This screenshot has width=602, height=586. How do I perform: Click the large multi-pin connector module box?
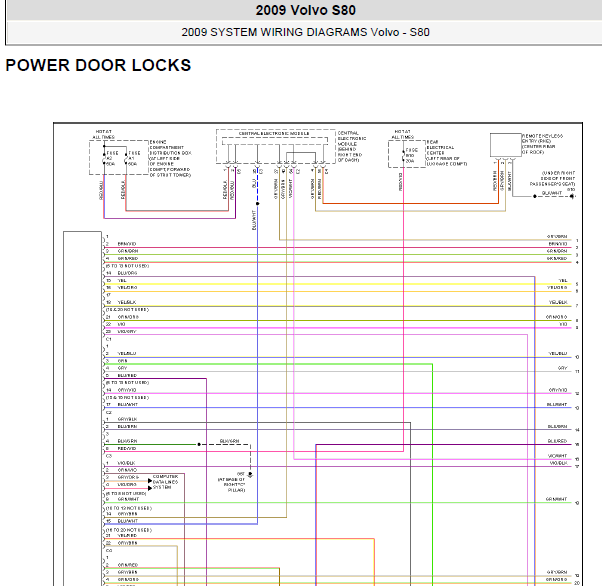(82, 408)
